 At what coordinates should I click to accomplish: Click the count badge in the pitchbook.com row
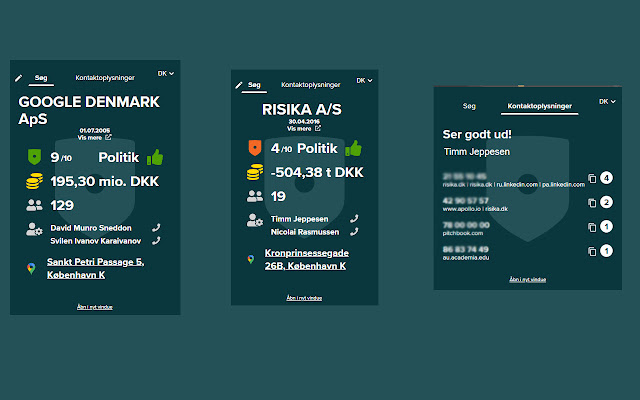[x=607, y=227]
